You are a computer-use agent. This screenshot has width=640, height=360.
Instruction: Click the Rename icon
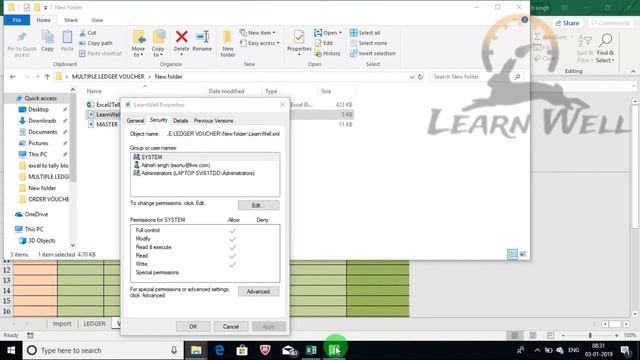point(202,37)
